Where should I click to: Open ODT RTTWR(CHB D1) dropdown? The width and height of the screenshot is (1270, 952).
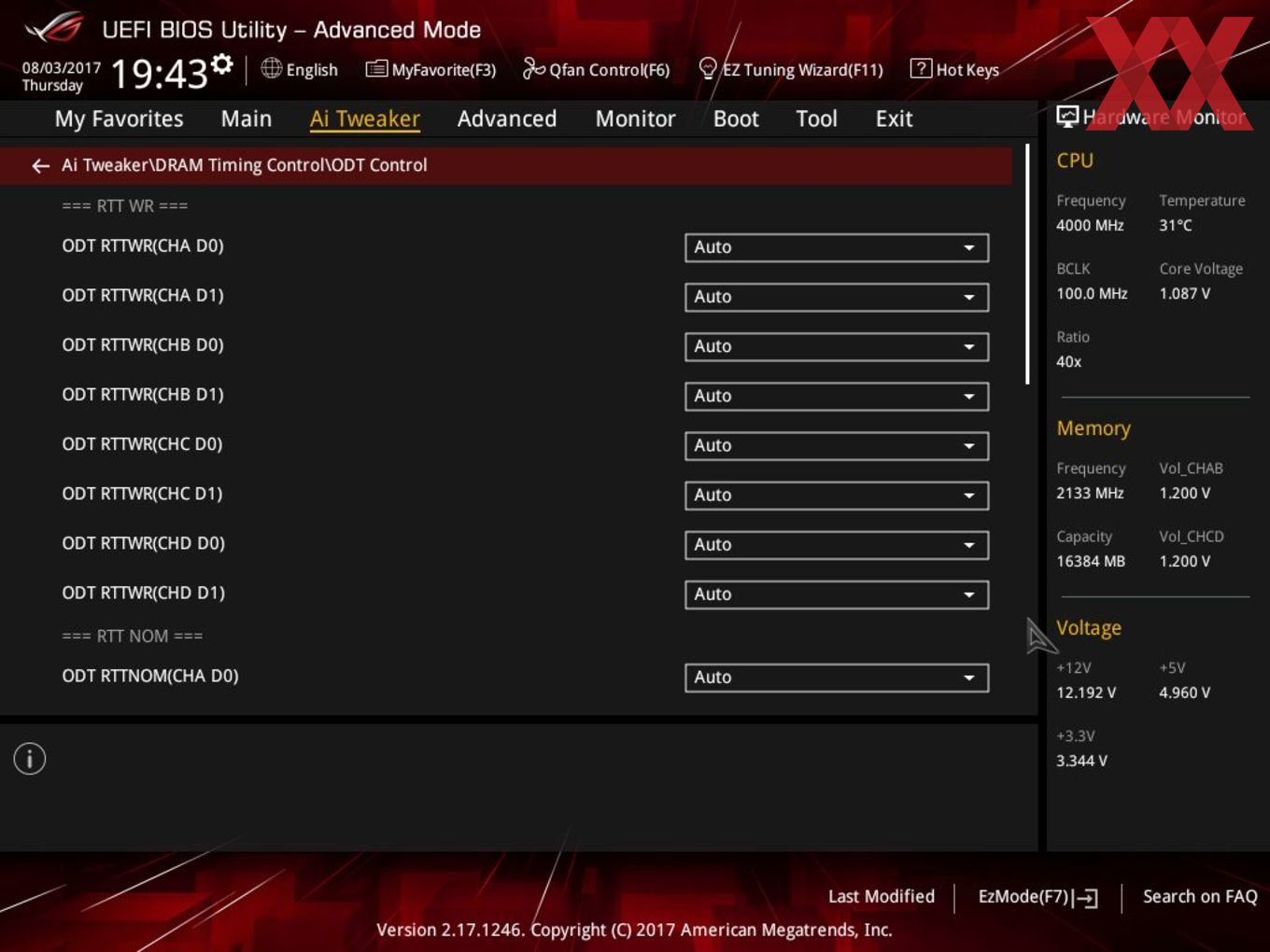[837, 396]
